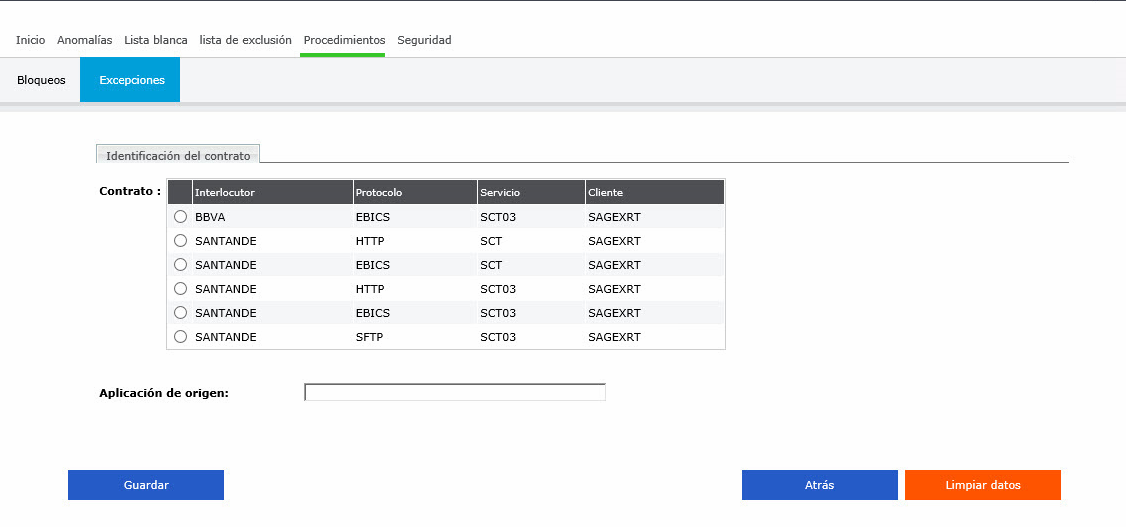Open the Lista blanca menu
This screenshot has height=527, width=1126.
coord(155,40)
